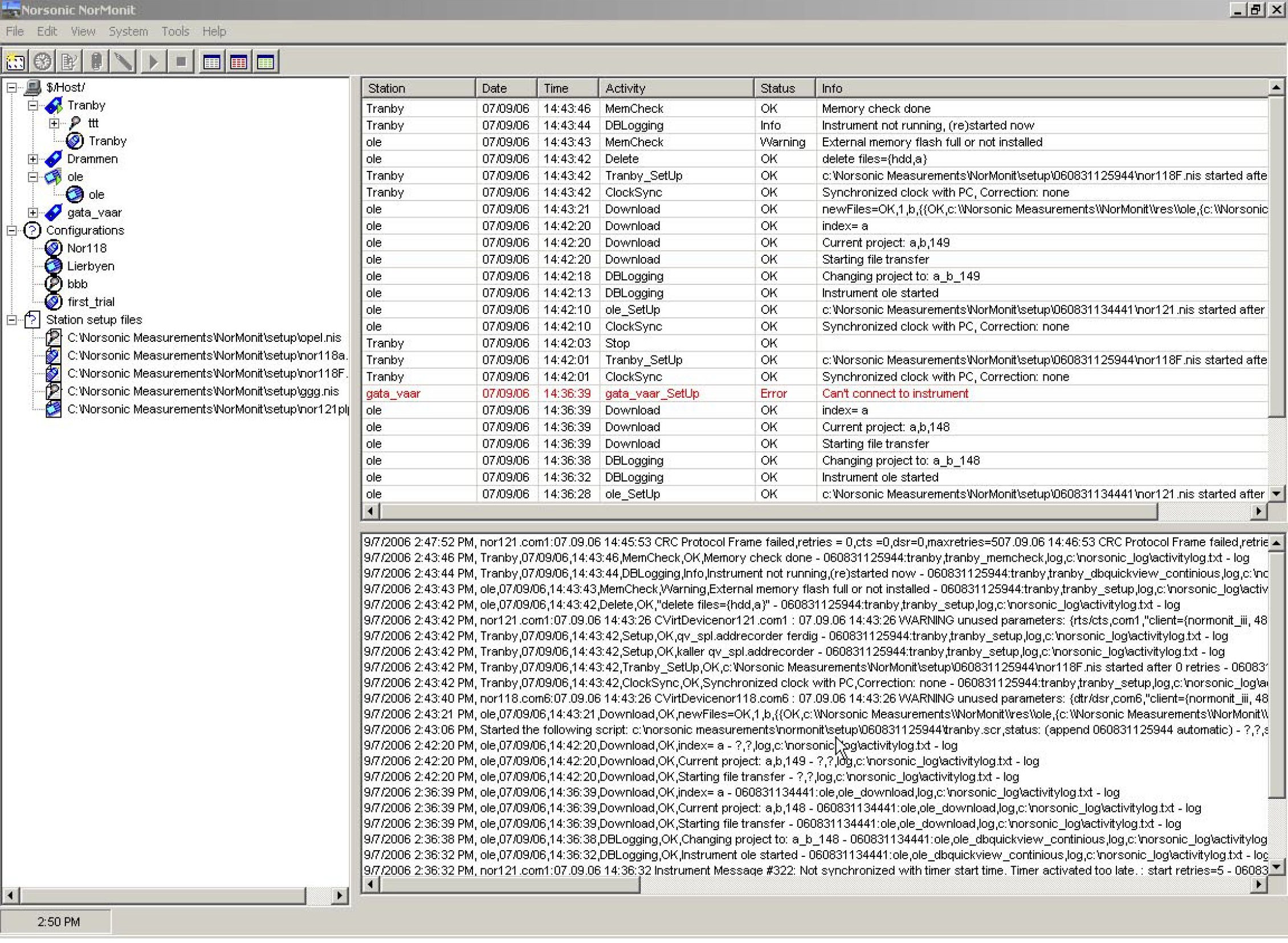Click the nor121 setup file icon
The image size is (1288, 943).
coord(53,409)
